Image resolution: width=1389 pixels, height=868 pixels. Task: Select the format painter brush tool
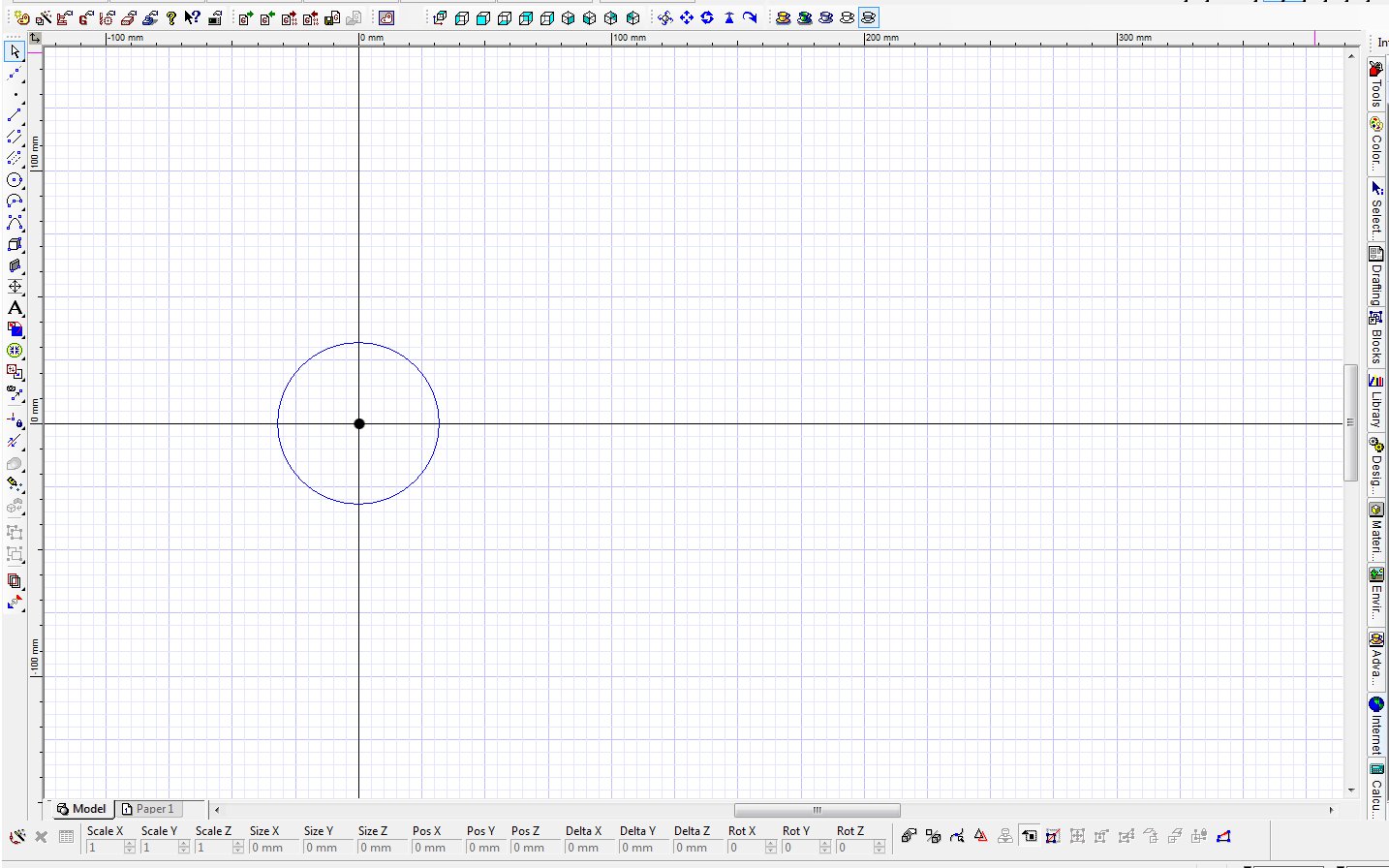click(x=15, y=482)
